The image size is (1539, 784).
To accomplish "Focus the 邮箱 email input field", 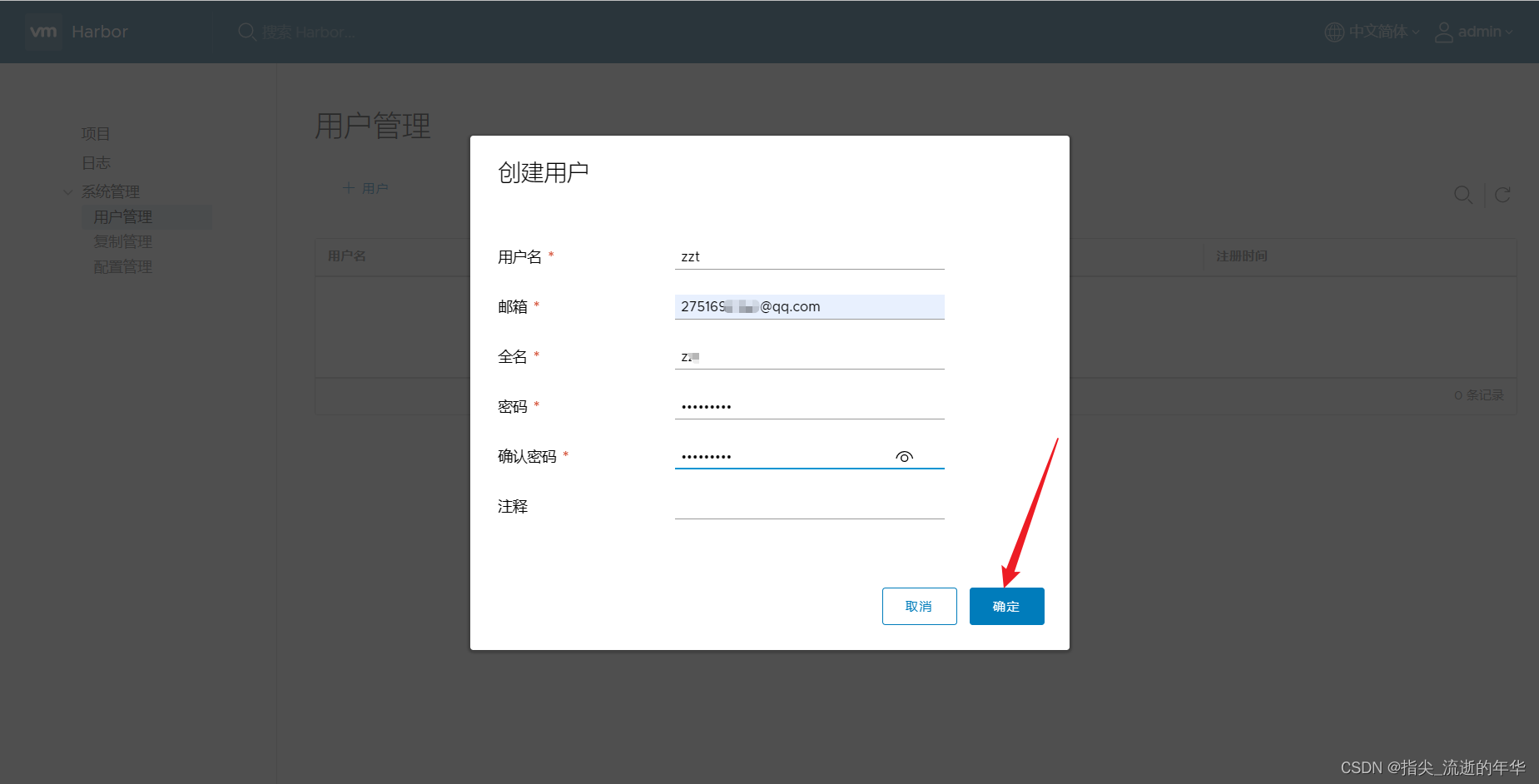I will click(809, 306).
